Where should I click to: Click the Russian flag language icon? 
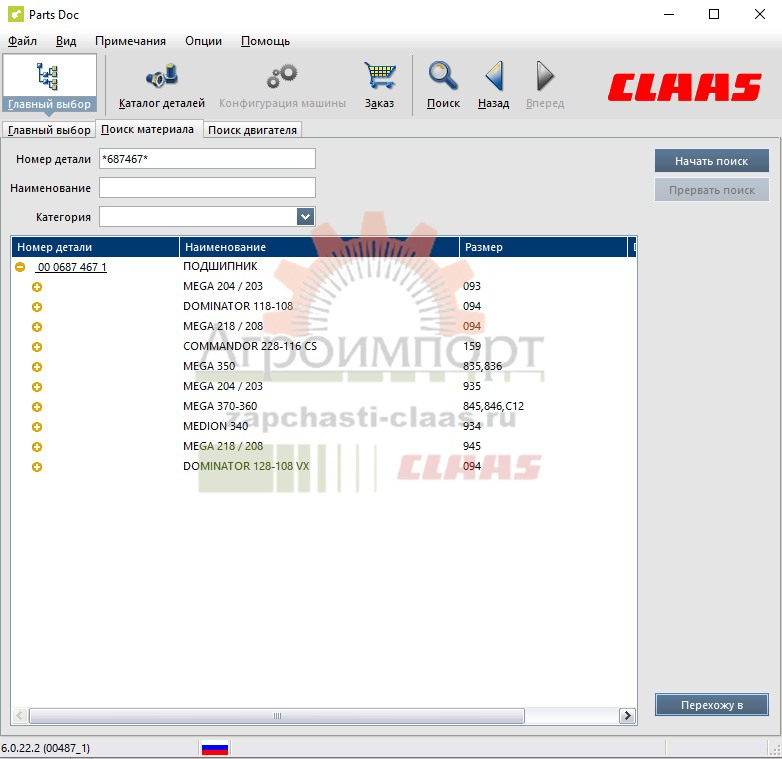[x=215, y=748]
